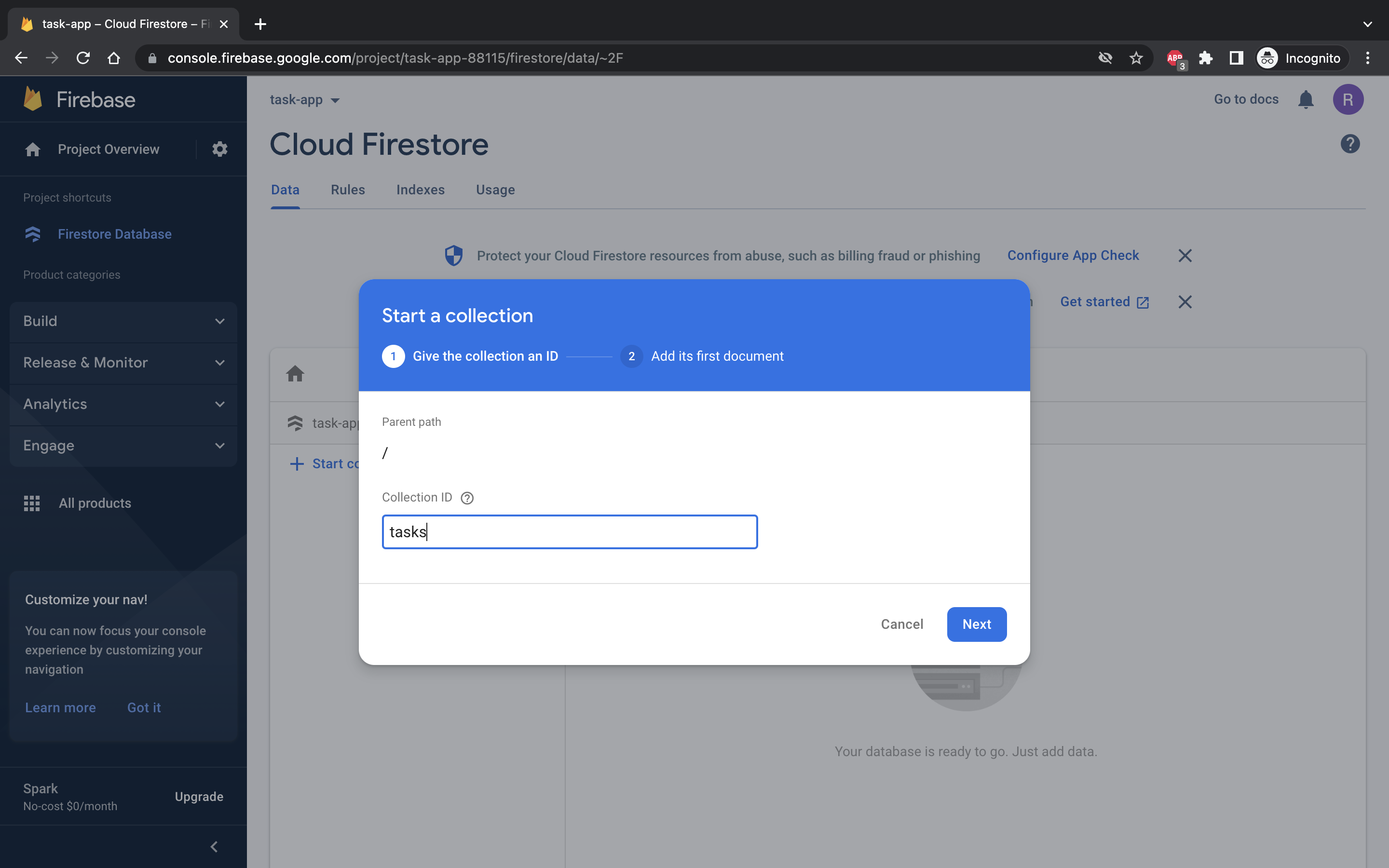
Task: Click the Project Overview home icon
Action: (x=33, y=149)
